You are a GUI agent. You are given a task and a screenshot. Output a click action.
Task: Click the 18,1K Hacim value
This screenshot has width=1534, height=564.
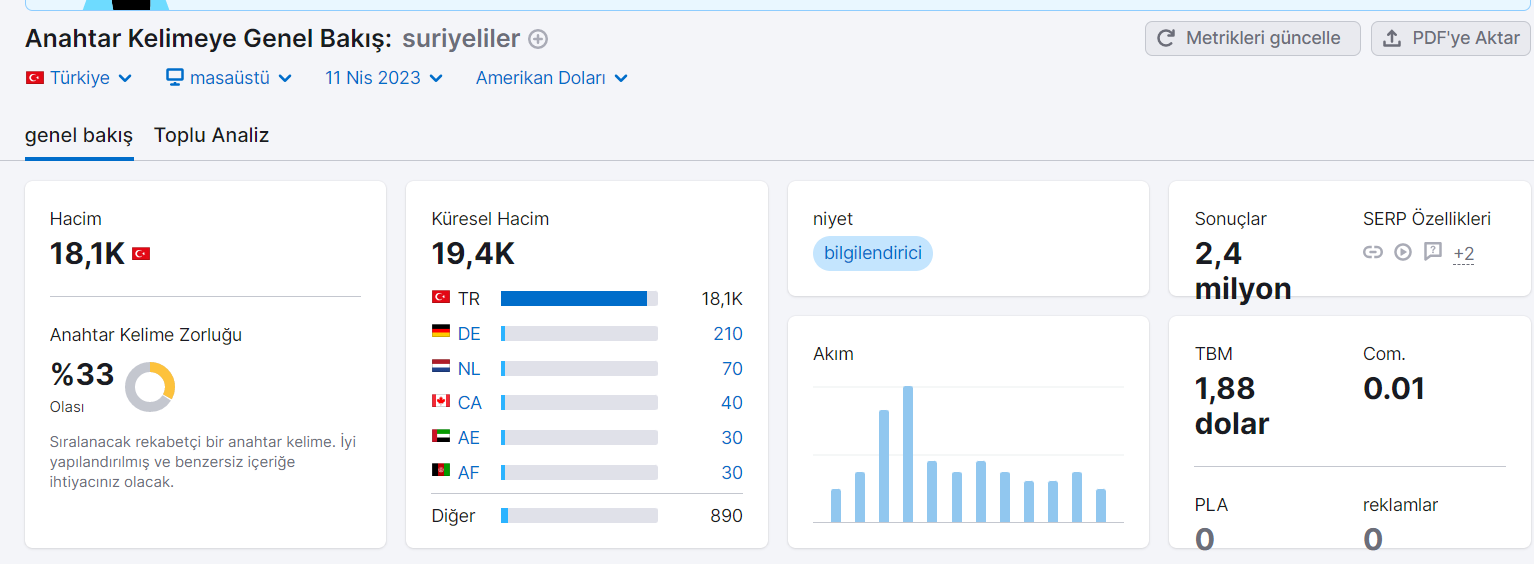click(x=87, y=254)
